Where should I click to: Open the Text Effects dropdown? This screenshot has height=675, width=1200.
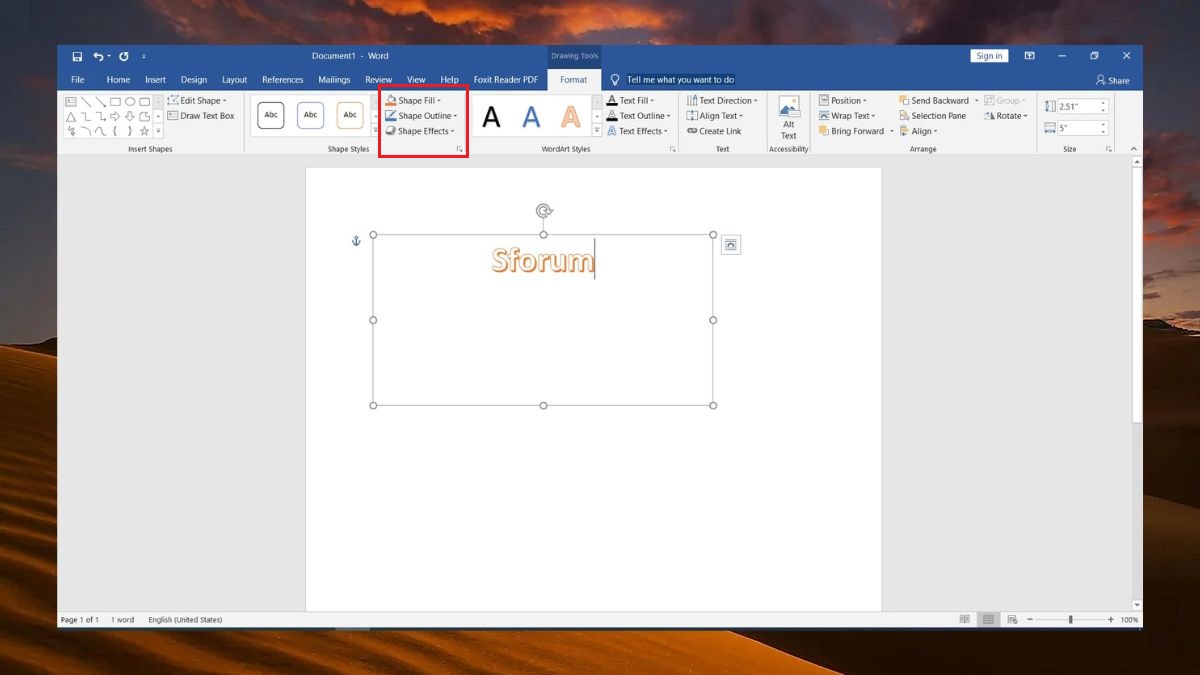point(637,131)
